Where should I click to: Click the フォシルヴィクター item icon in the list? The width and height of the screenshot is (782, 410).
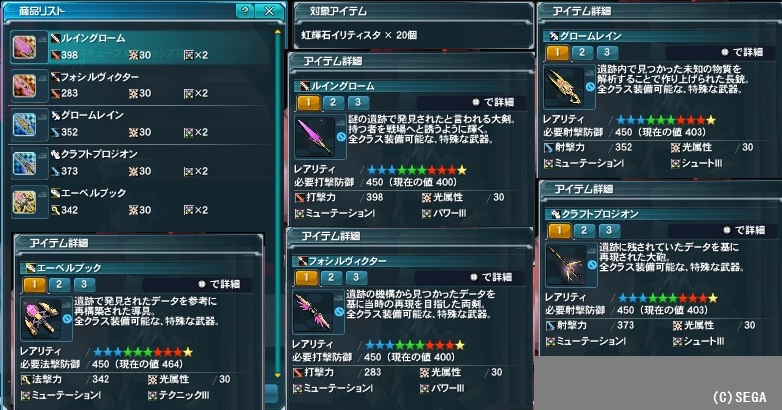pyautogui.click(x=24, y=86)
